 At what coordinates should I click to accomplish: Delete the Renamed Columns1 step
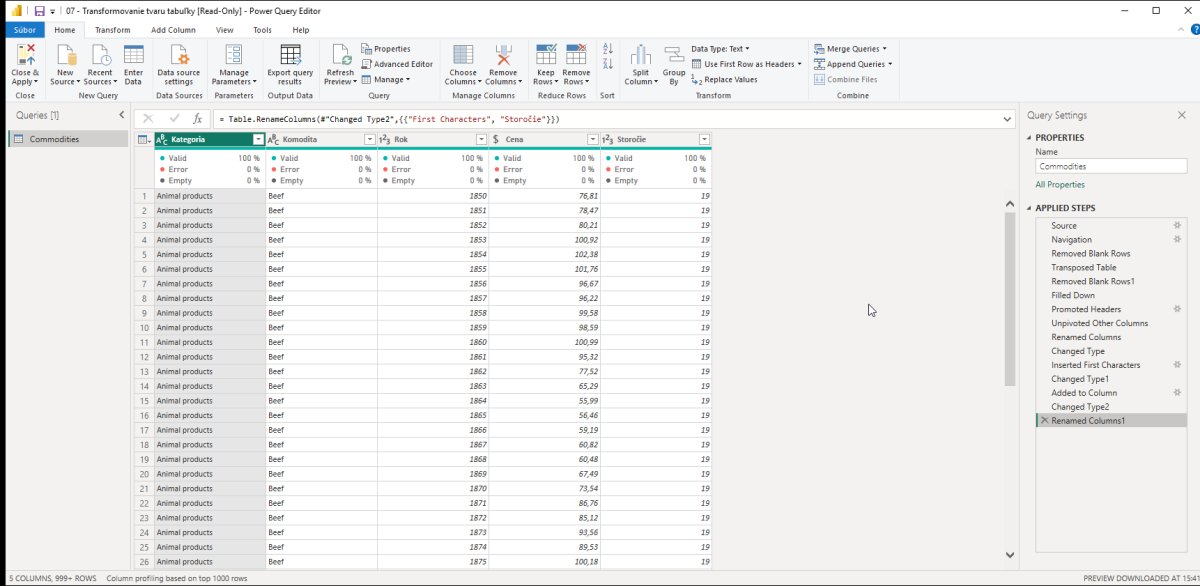pos(1045,421)
